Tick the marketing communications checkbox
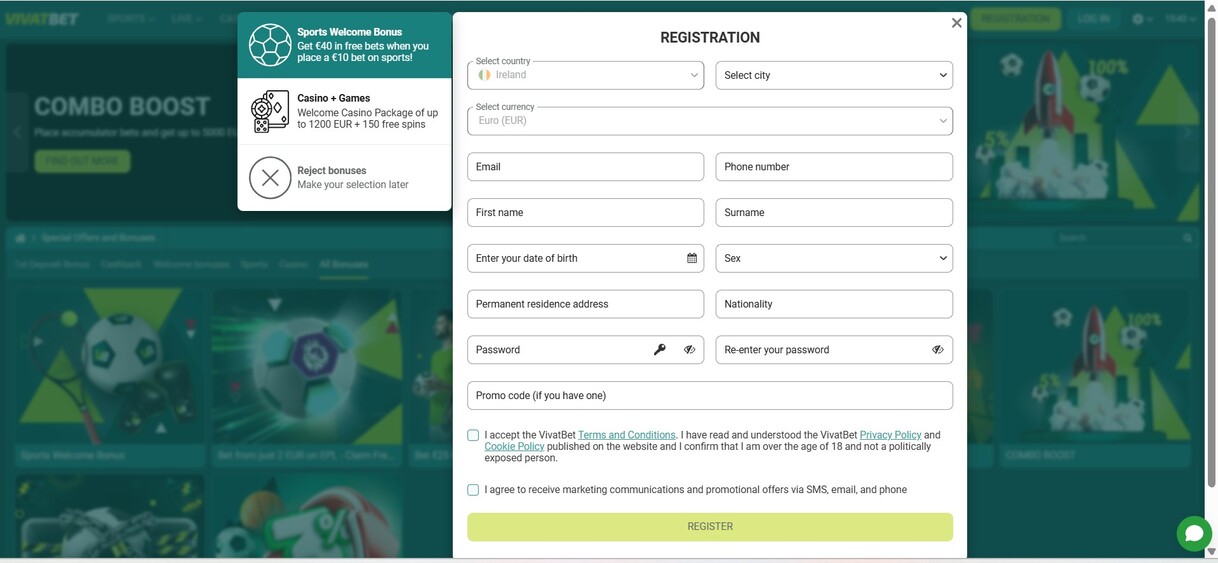 point(473,490)
